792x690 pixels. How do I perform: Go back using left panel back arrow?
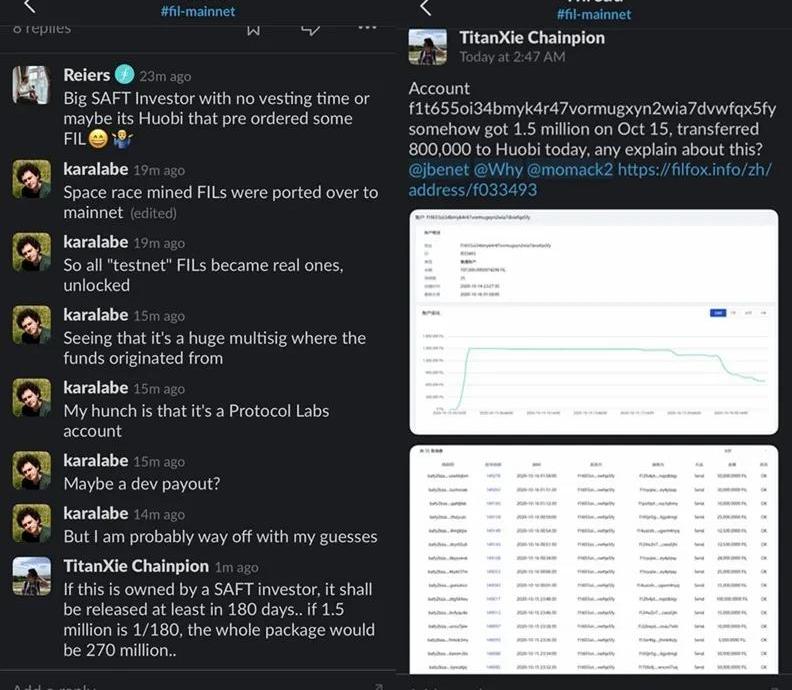pyautogui.click(x=28, y=7)
